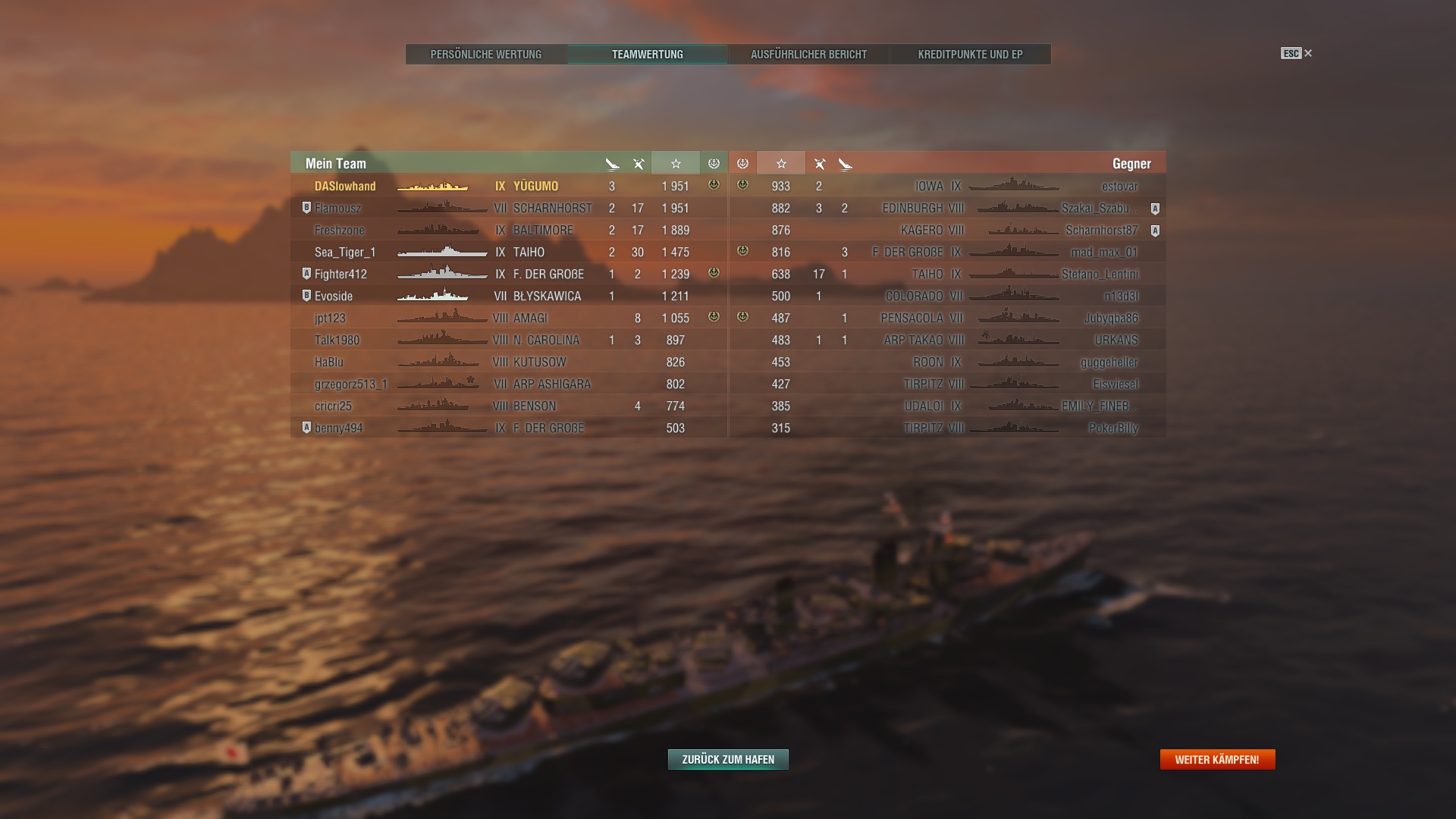1456x819 pixels.
Task: Sort enemy team by ships destroyed icon
Action: coord(845,164)
